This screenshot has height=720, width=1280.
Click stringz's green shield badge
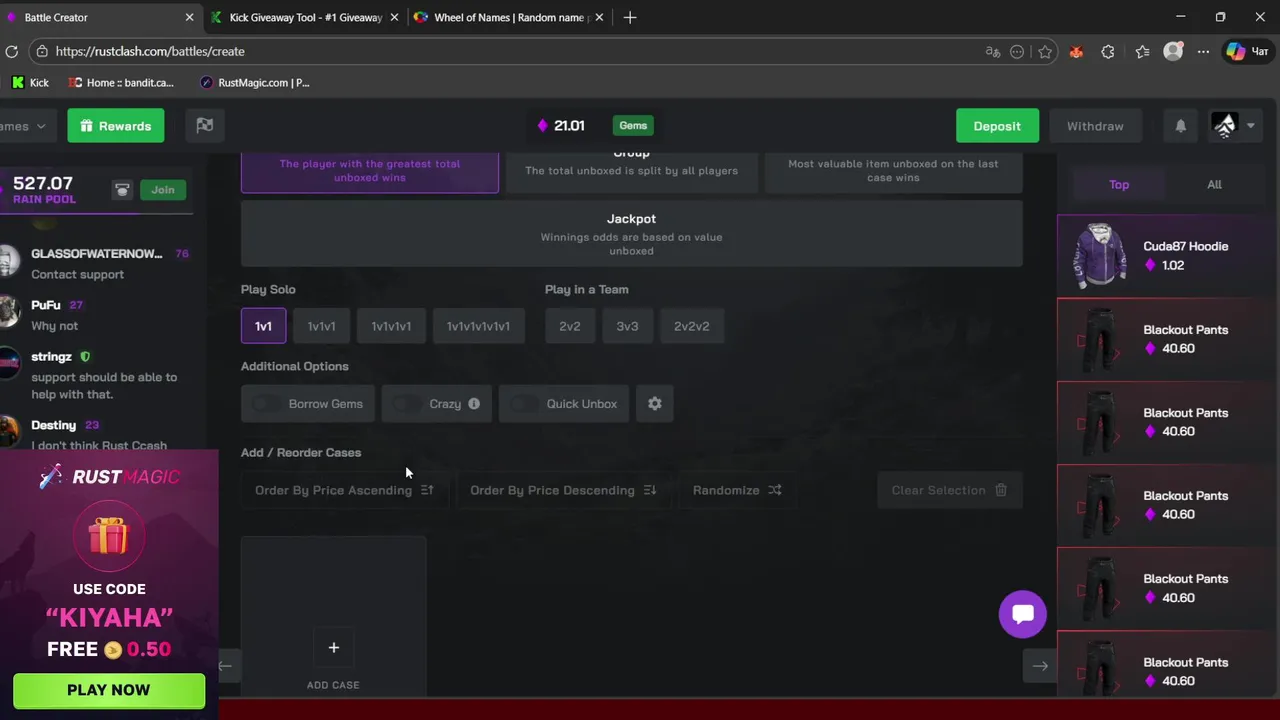(x=85, y=357)
